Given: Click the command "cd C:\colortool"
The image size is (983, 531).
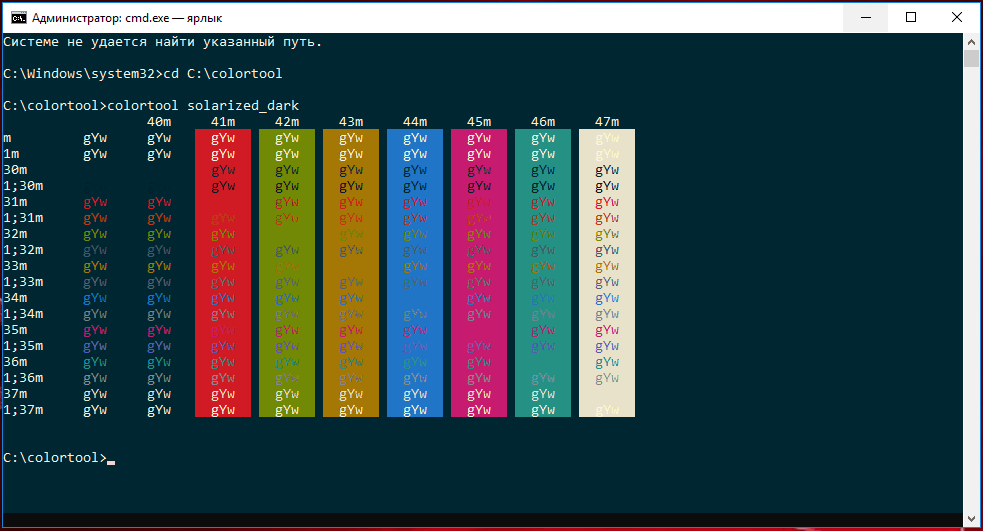Looking at the screenshot, I should pos(223,74).
